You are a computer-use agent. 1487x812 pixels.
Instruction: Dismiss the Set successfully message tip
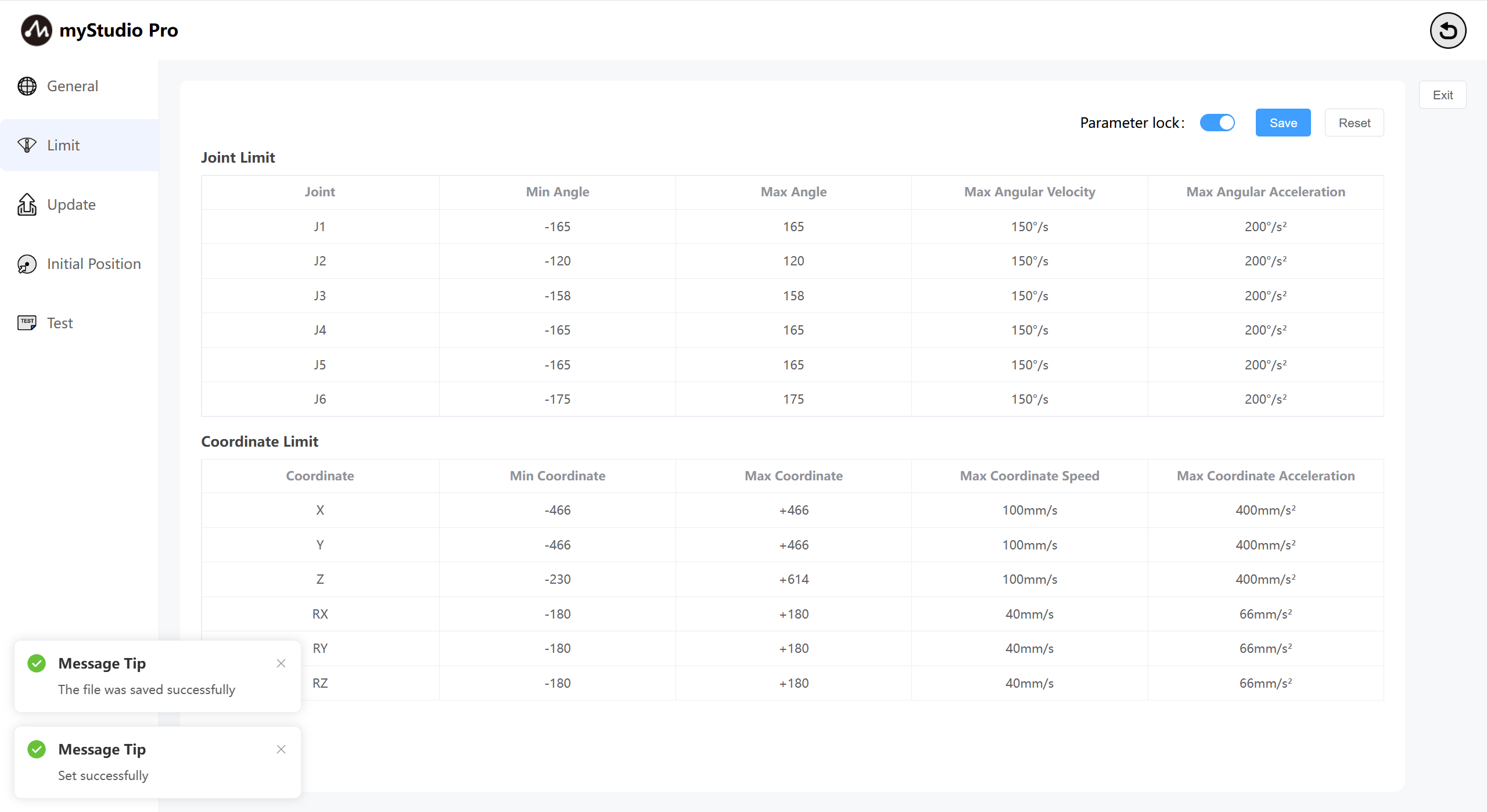(x=281, y=749)
